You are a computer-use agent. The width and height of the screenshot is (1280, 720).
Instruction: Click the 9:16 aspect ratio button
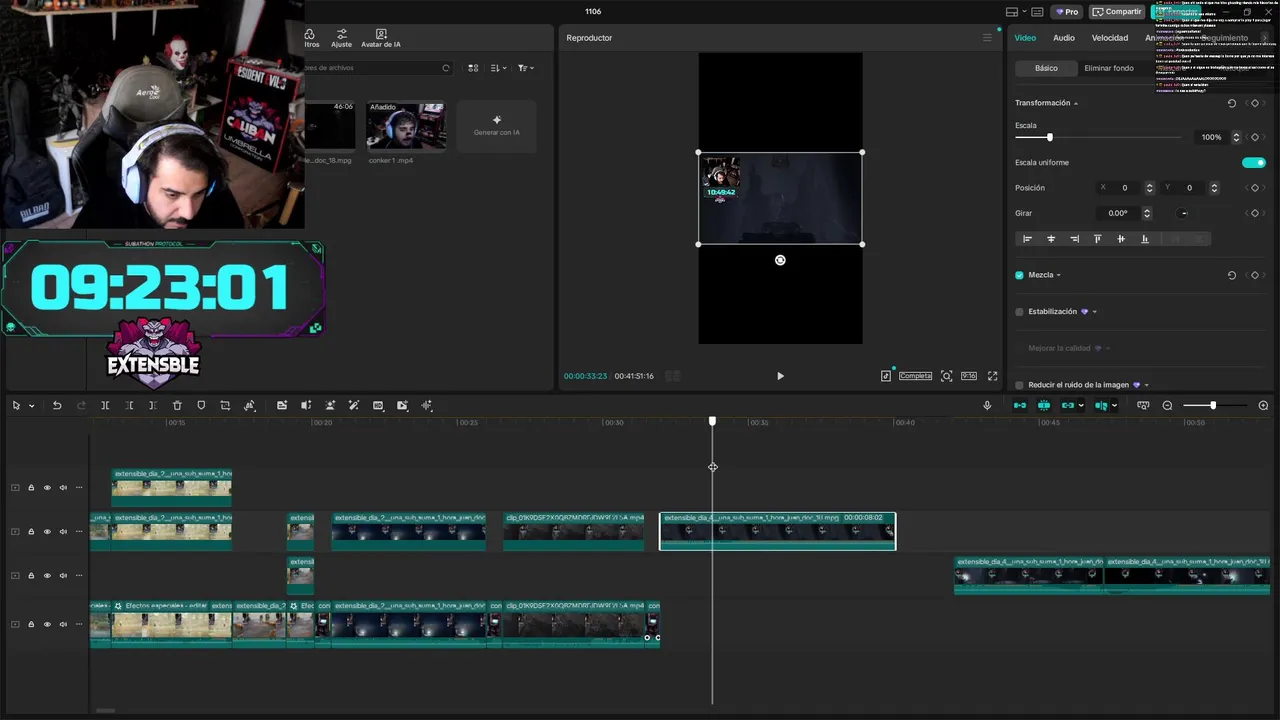click(x=969, y=376)
